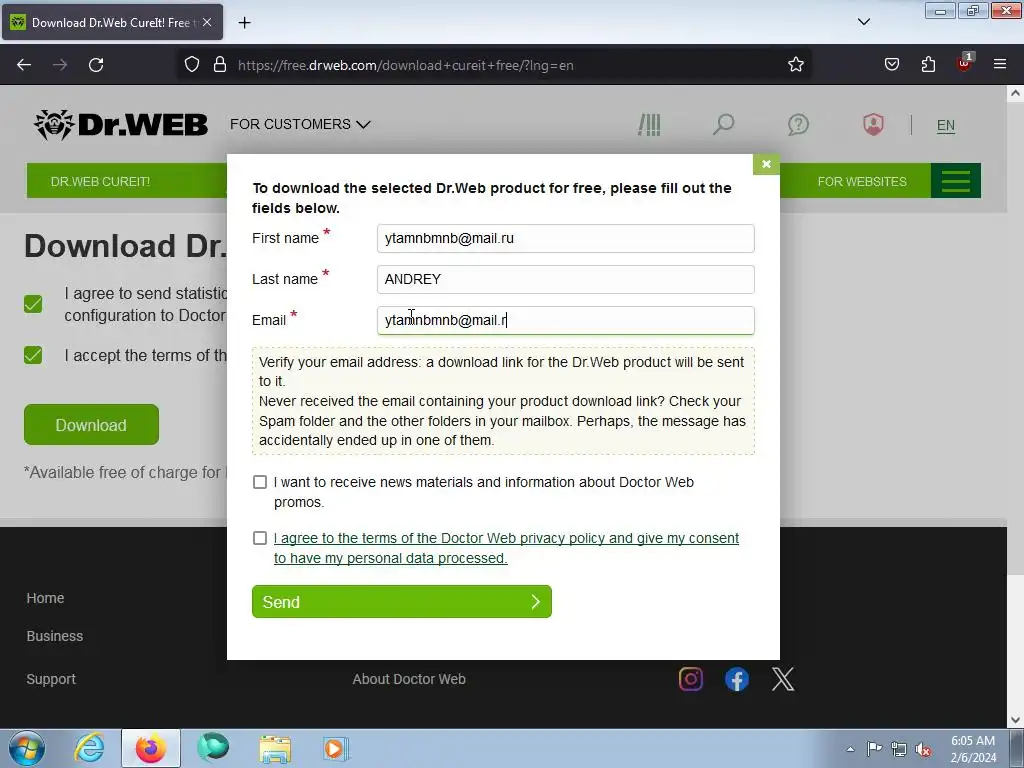Open the green hamburger menu

pyautogui.click(x=955, y=181)
